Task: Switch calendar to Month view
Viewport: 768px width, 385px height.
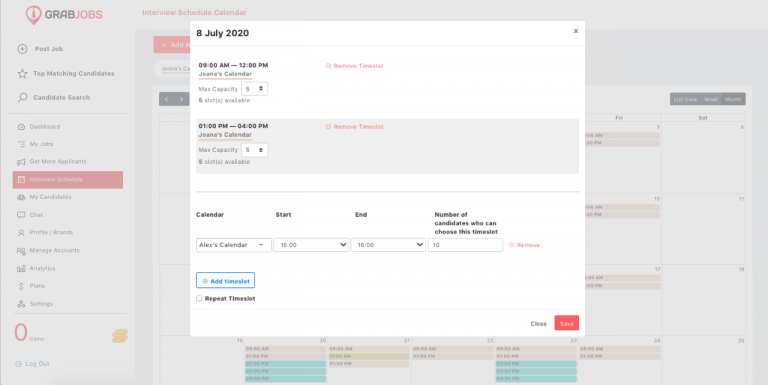Action: click(x=733, y=99)
